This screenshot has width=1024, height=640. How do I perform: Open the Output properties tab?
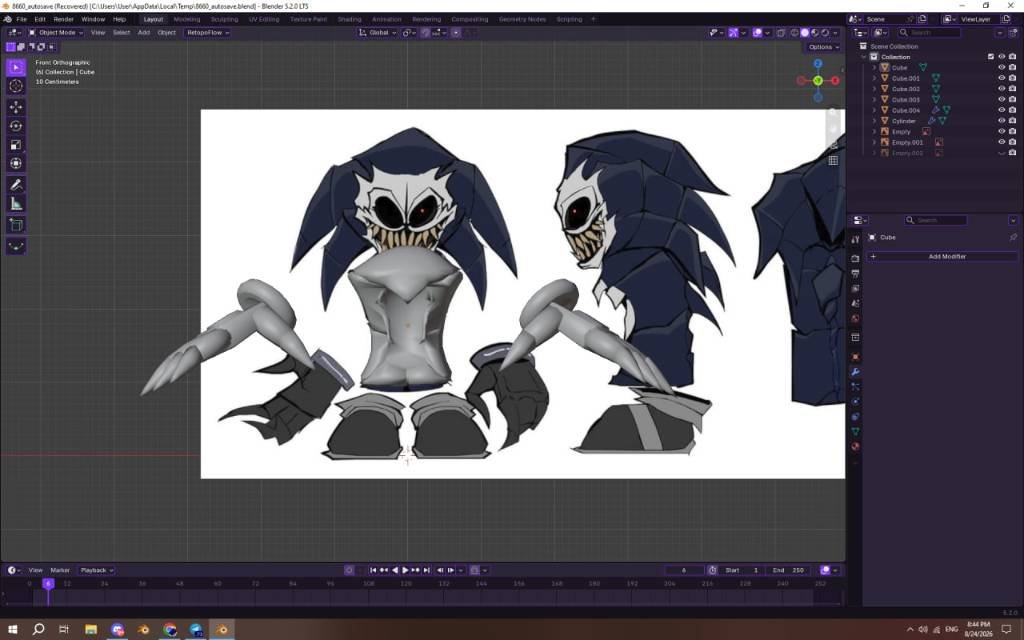pyautogui.click(x=855, y=273)
